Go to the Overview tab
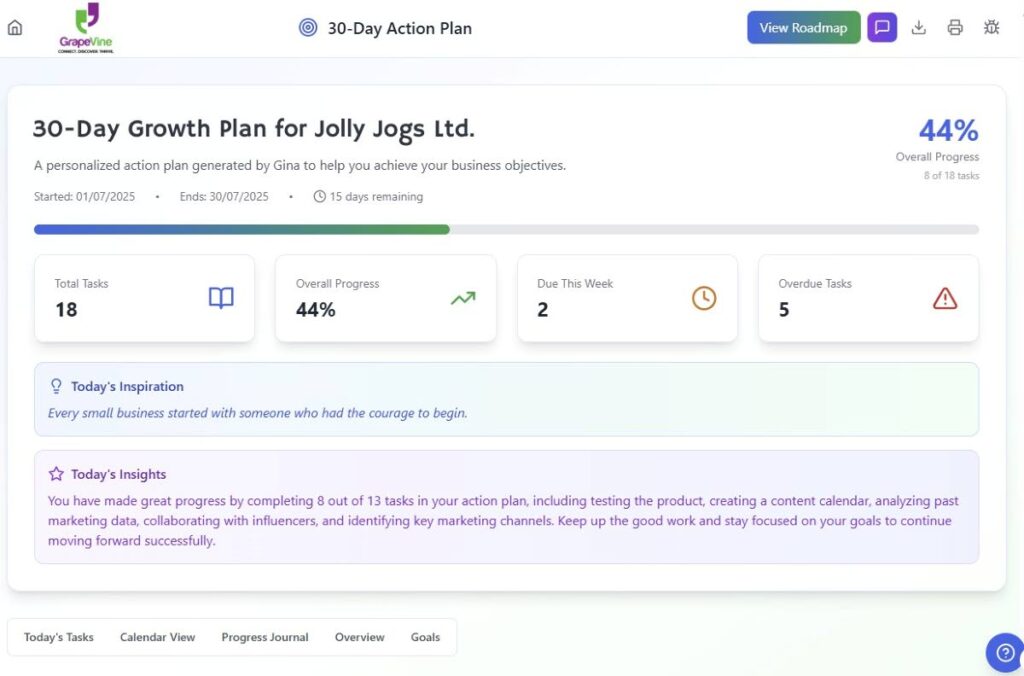This screenshot has width=1024, height=676. (x=359, y=637)
